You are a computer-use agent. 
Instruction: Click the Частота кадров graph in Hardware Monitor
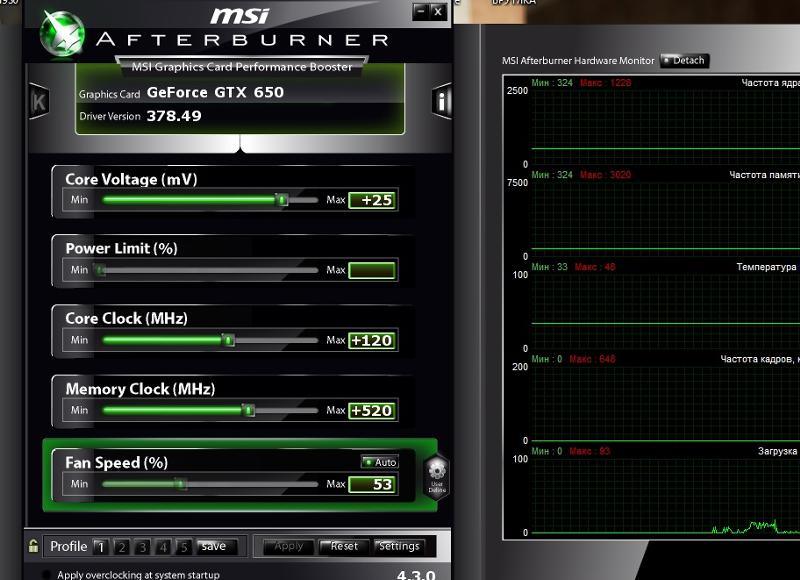coord(665,403)
